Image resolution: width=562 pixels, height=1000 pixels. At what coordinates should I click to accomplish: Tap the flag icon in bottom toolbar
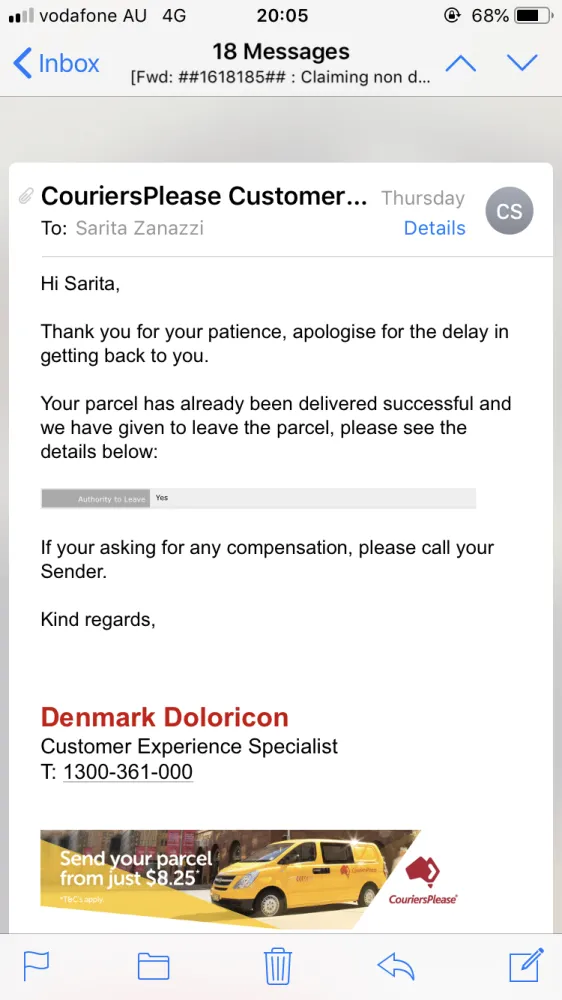36,966
